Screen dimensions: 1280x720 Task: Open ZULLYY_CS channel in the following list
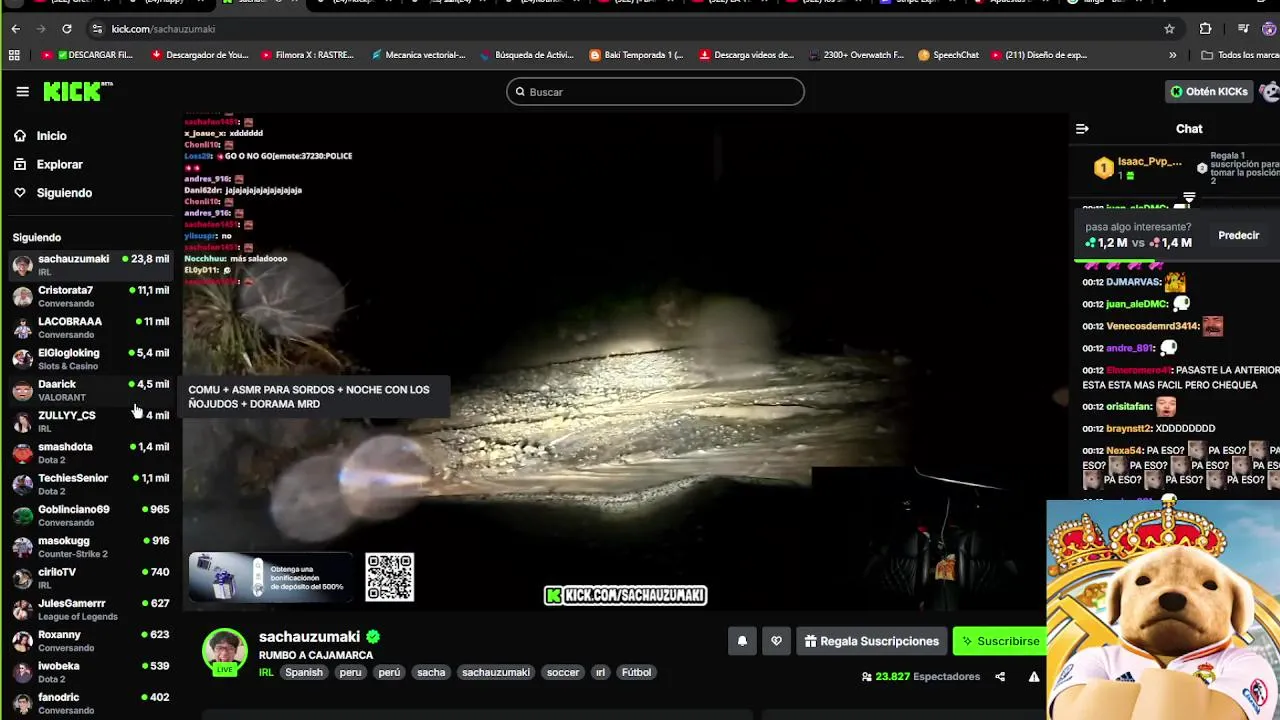coord(91,421)
